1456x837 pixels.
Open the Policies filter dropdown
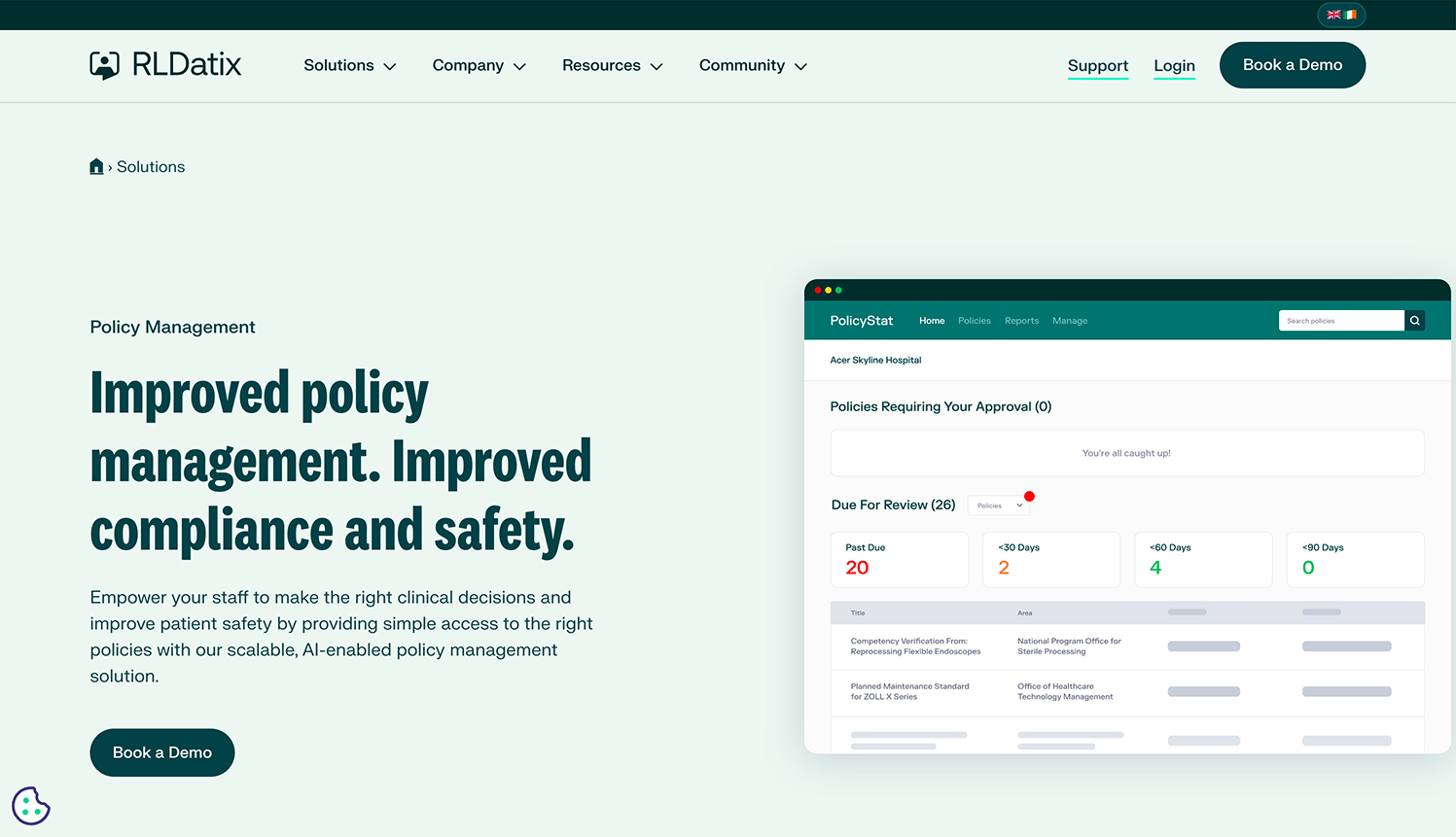coord(999,506)
